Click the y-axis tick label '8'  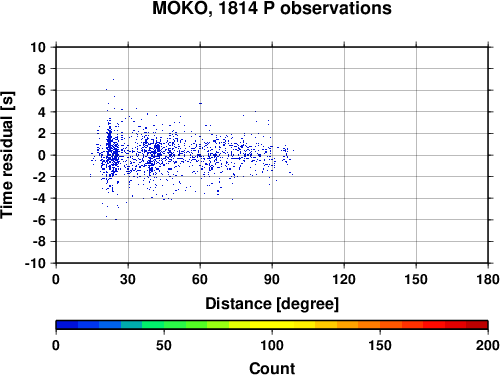[42, 69]
